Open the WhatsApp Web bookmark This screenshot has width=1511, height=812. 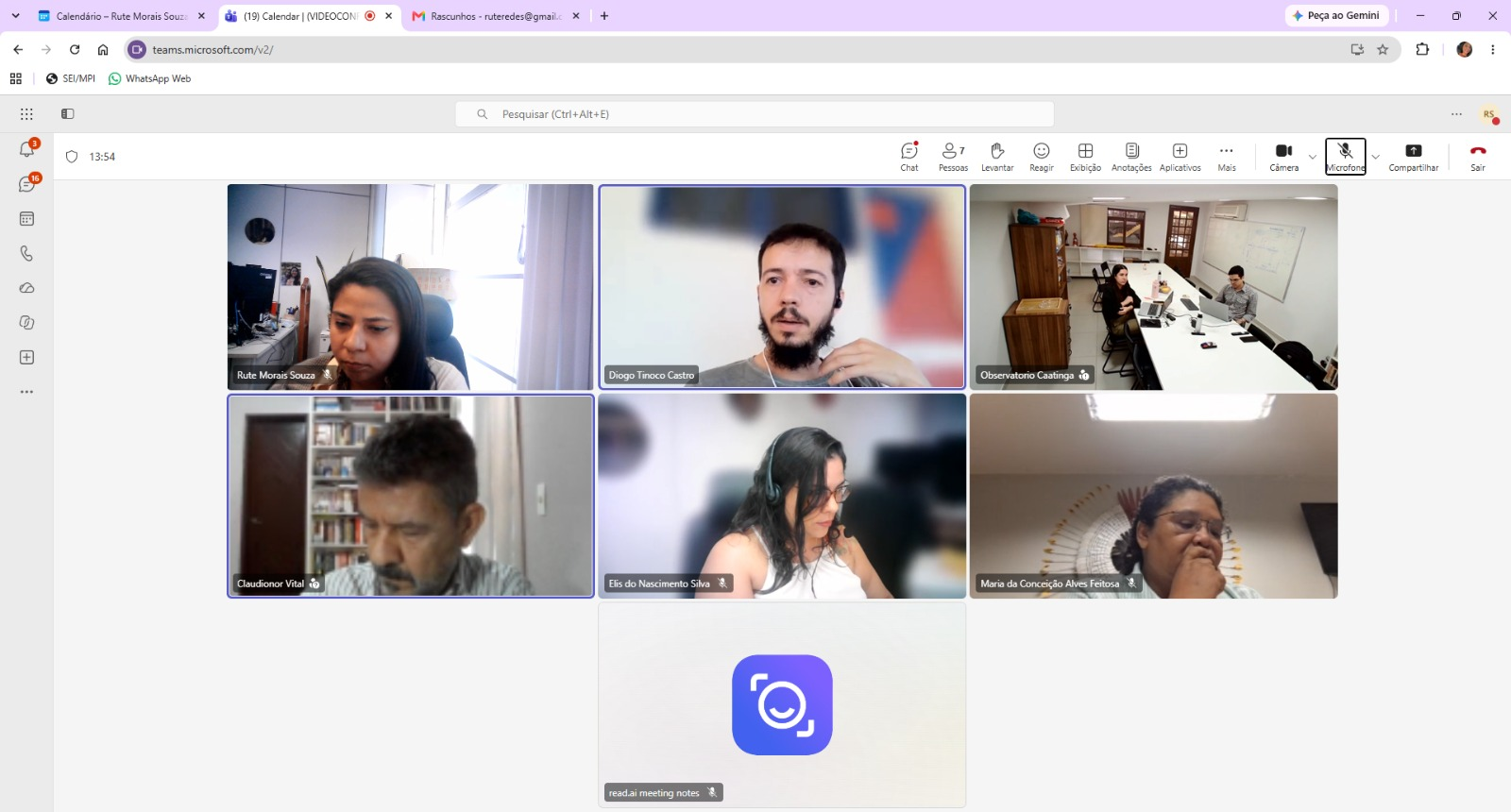pos(150,78)
